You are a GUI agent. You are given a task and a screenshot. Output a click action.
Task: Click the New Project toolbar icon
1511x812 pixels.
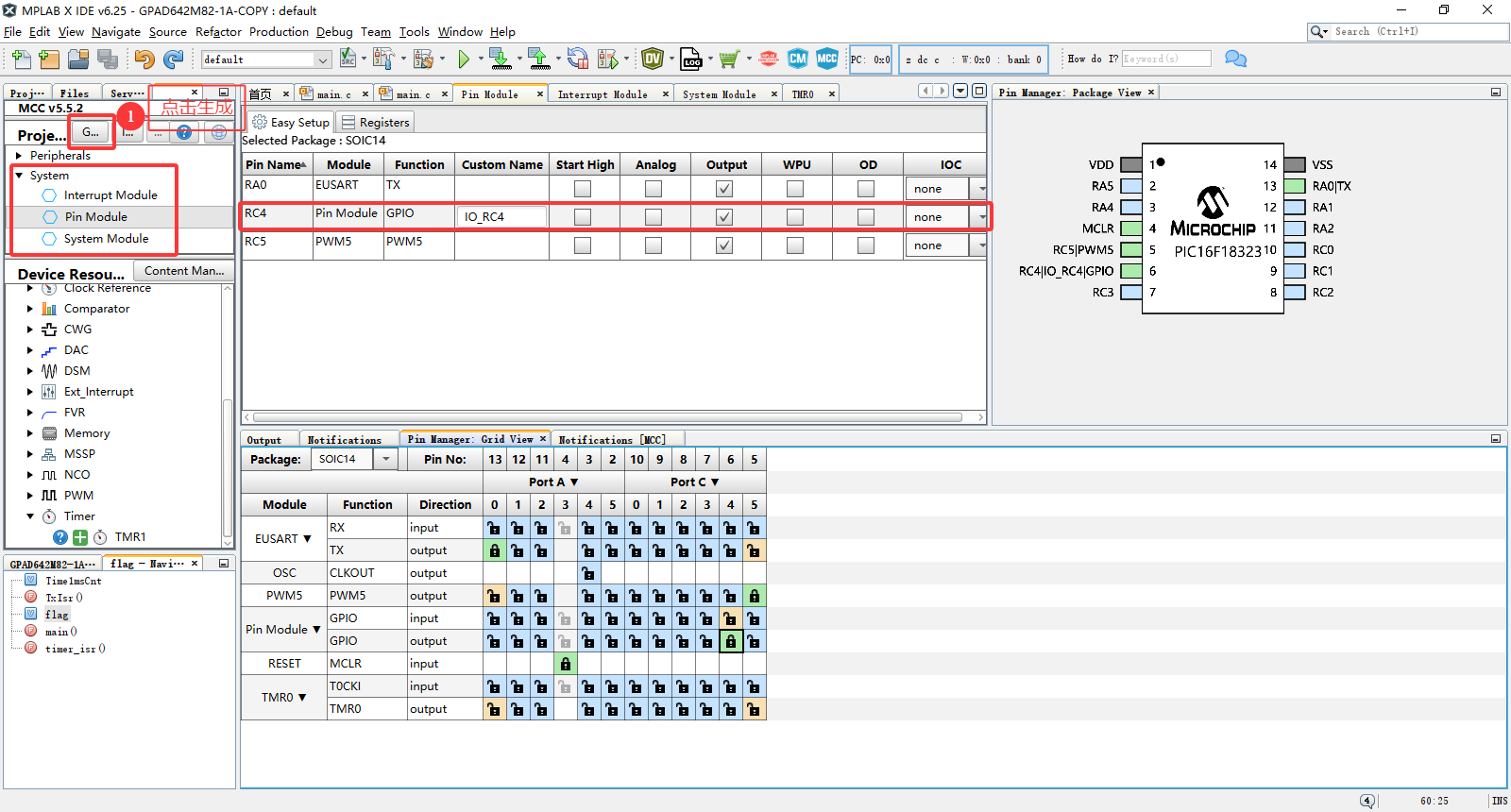(49, 59)
